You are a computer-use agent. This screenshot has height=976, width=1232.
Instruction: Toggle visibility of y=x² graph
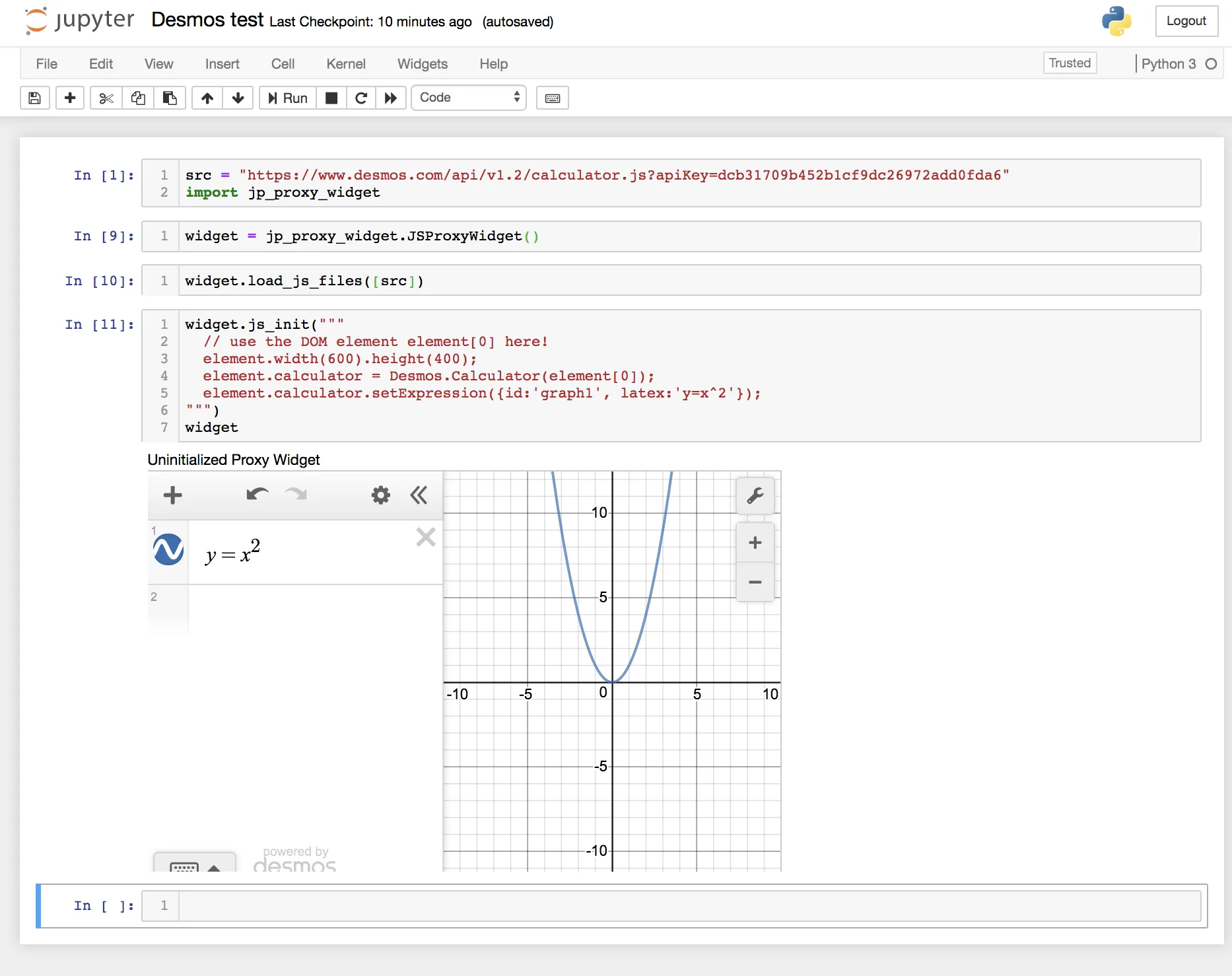(168, 549)
